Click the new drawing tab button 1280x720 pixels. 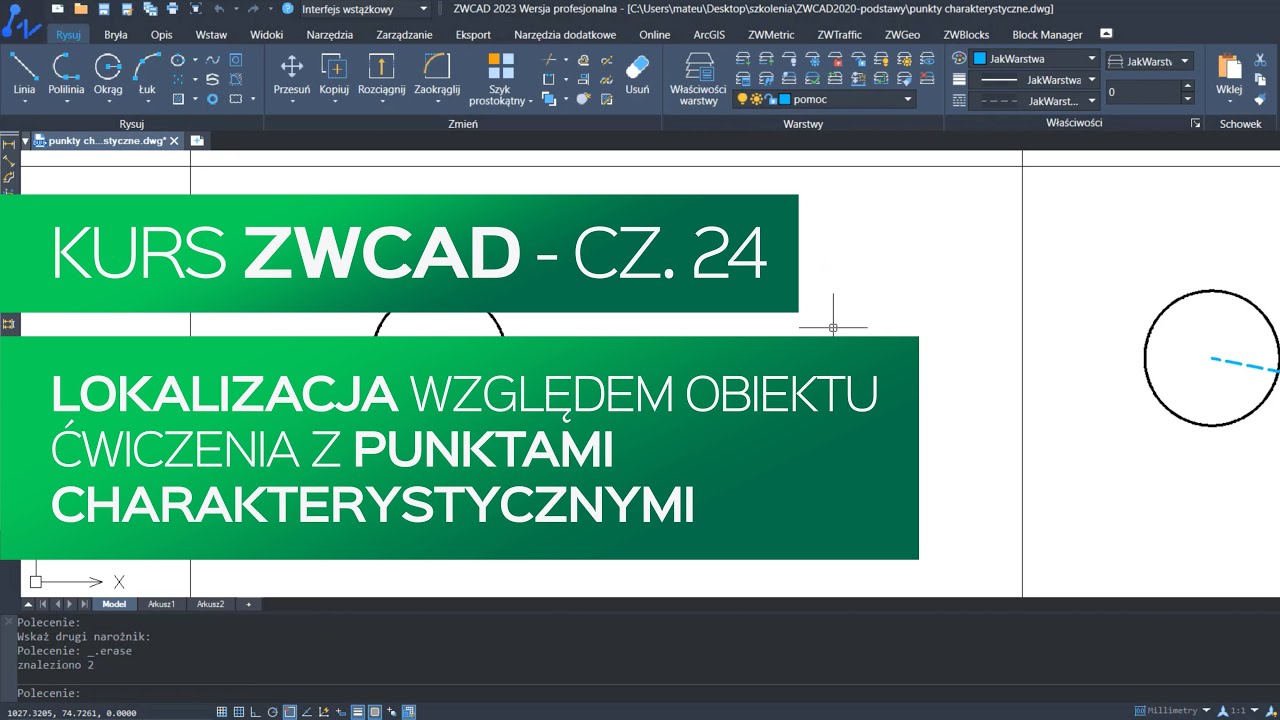(x=197, y=141)
